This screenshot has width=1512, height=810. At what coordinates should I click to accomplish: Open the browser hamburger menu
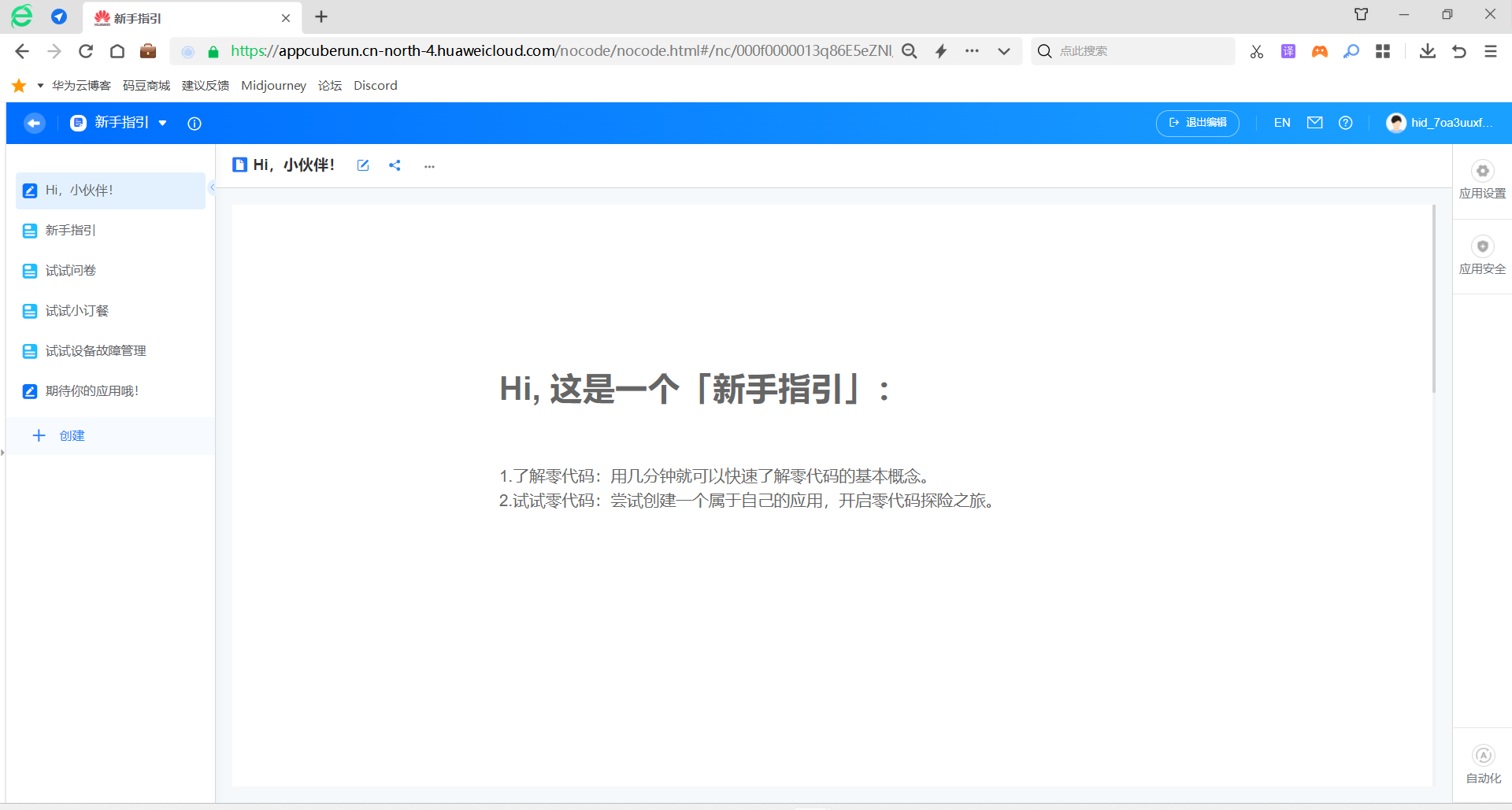pos(1491,51)
